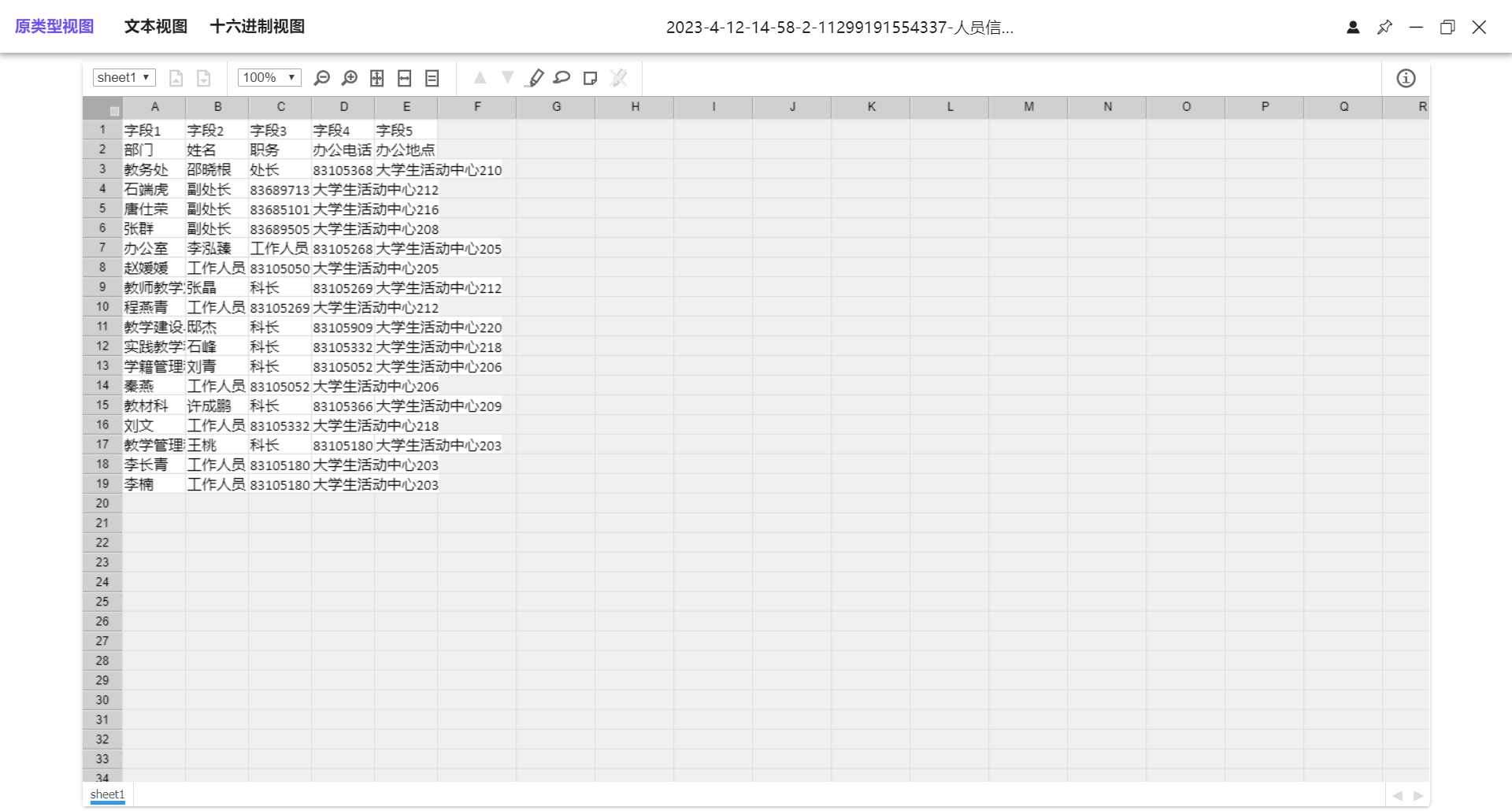Viewport: 1512px width, 811px height.
Task: Click the fit visible content icon
Action: tap(432, 78)
